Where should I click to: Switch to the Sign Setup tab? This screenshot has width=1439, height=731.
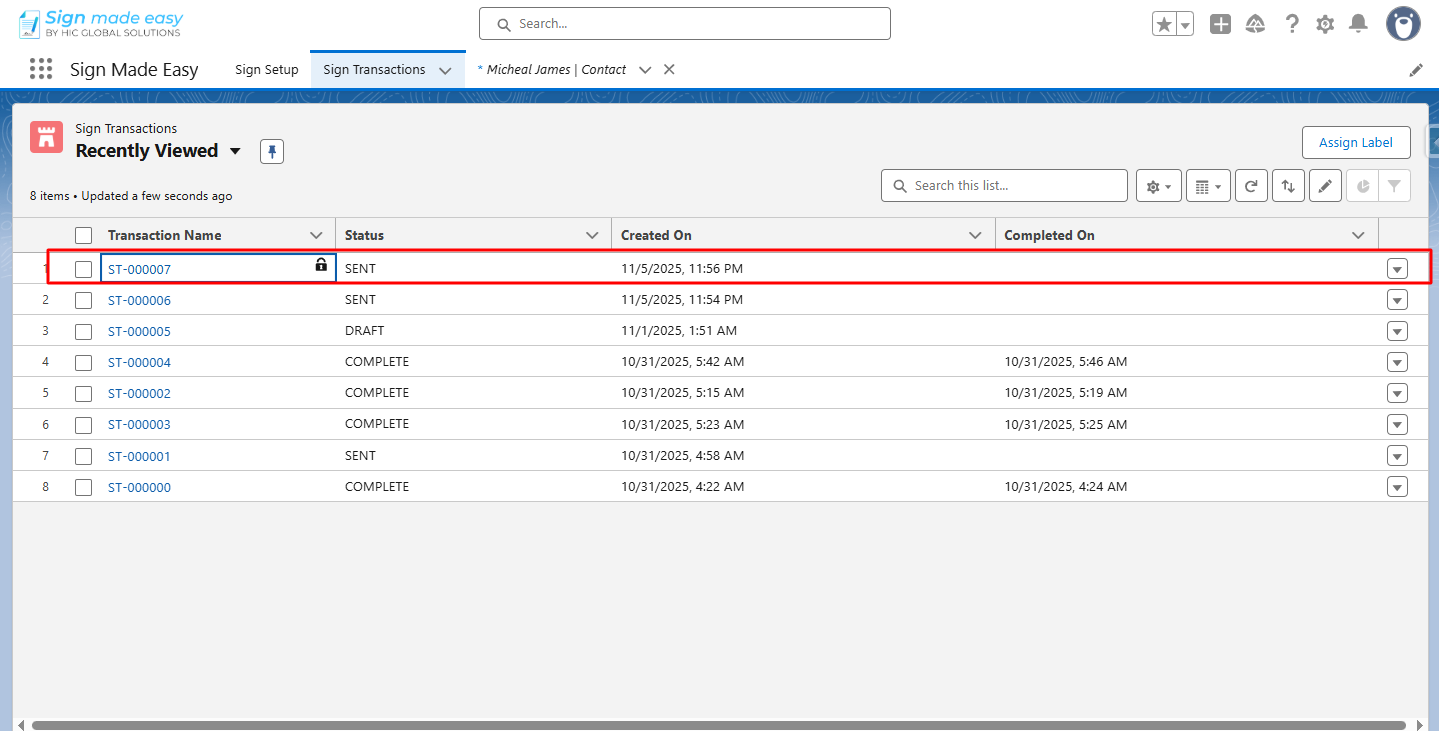click(x=267, y=70)
